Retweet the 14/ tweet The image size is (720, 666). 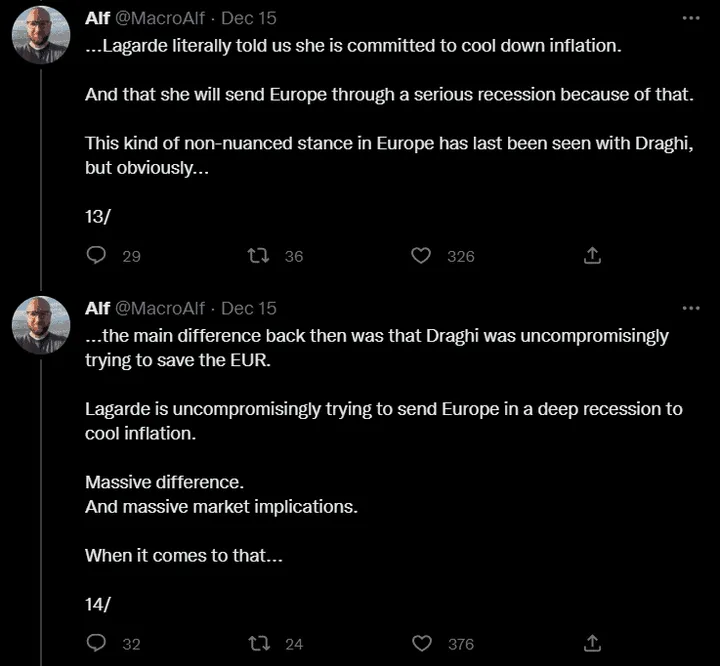(x=258, y=643)
